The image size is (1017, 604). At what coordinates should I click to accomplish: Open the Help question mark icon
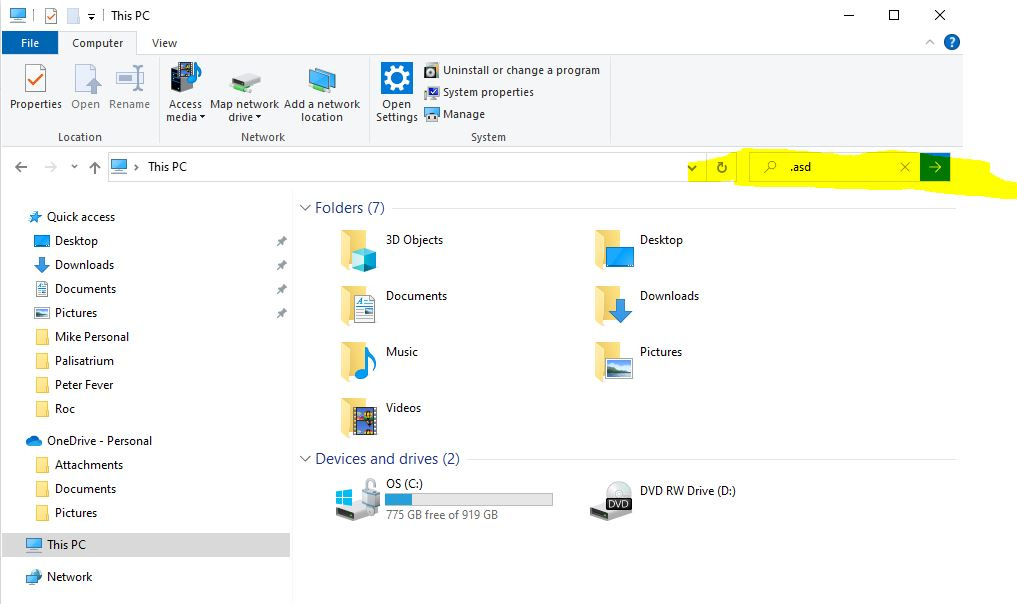click(951, 42)
